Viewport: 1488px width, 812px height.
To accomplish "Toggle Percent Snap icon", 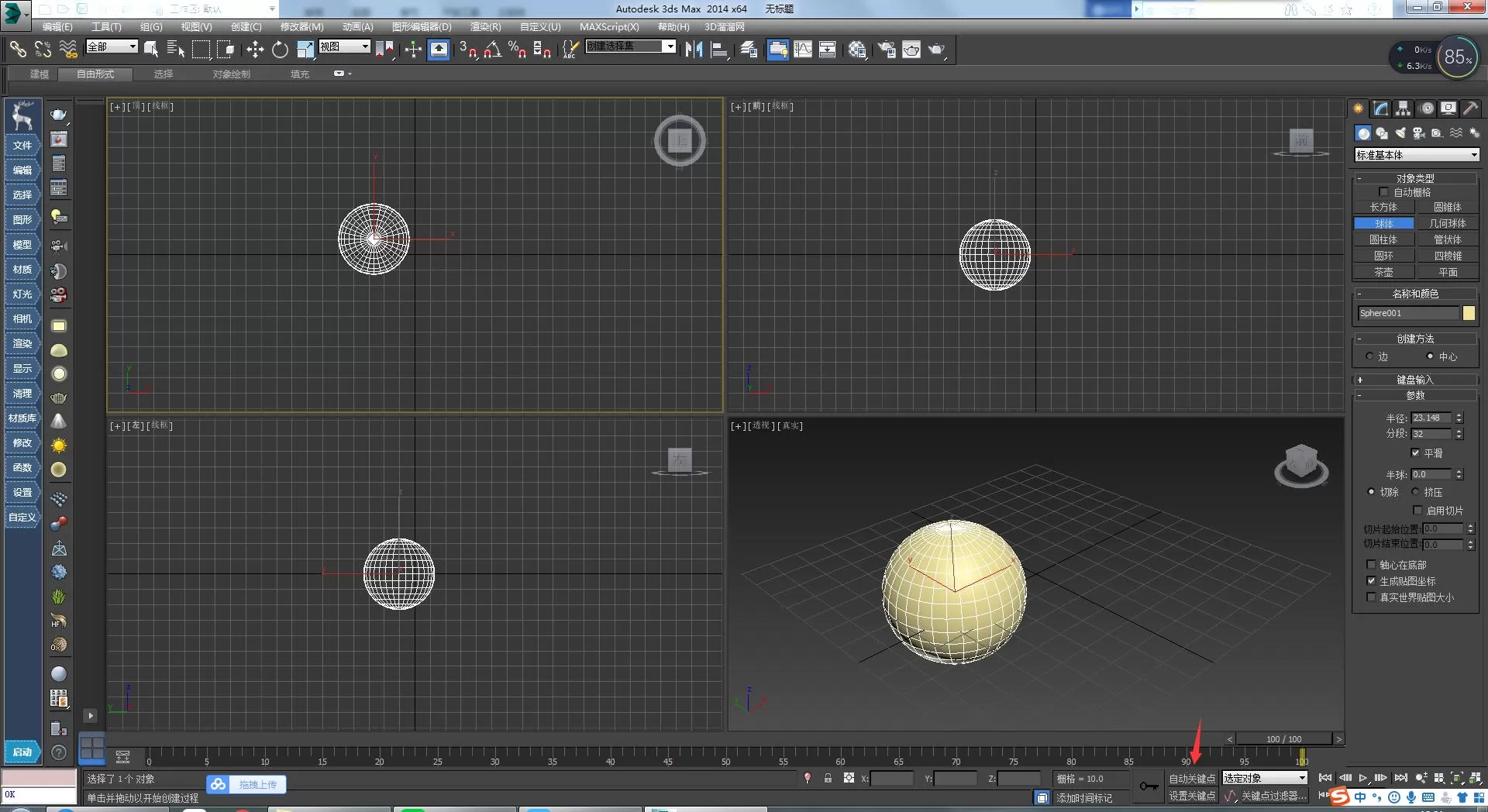I will pyautogui.click(x=518, y=50).
